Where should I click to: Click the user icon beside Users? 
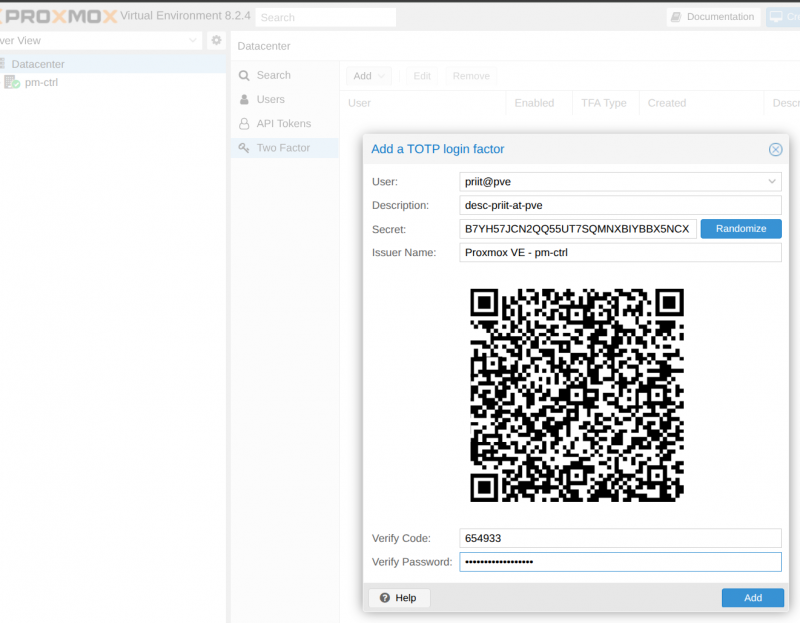coord(244,99)
